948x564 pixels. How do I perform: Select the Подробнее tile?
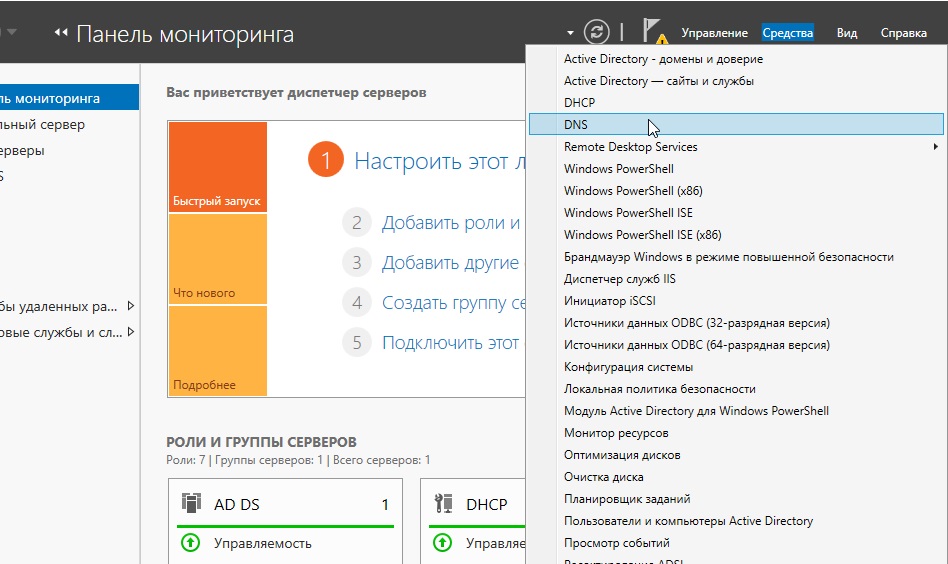coord(218,351)
